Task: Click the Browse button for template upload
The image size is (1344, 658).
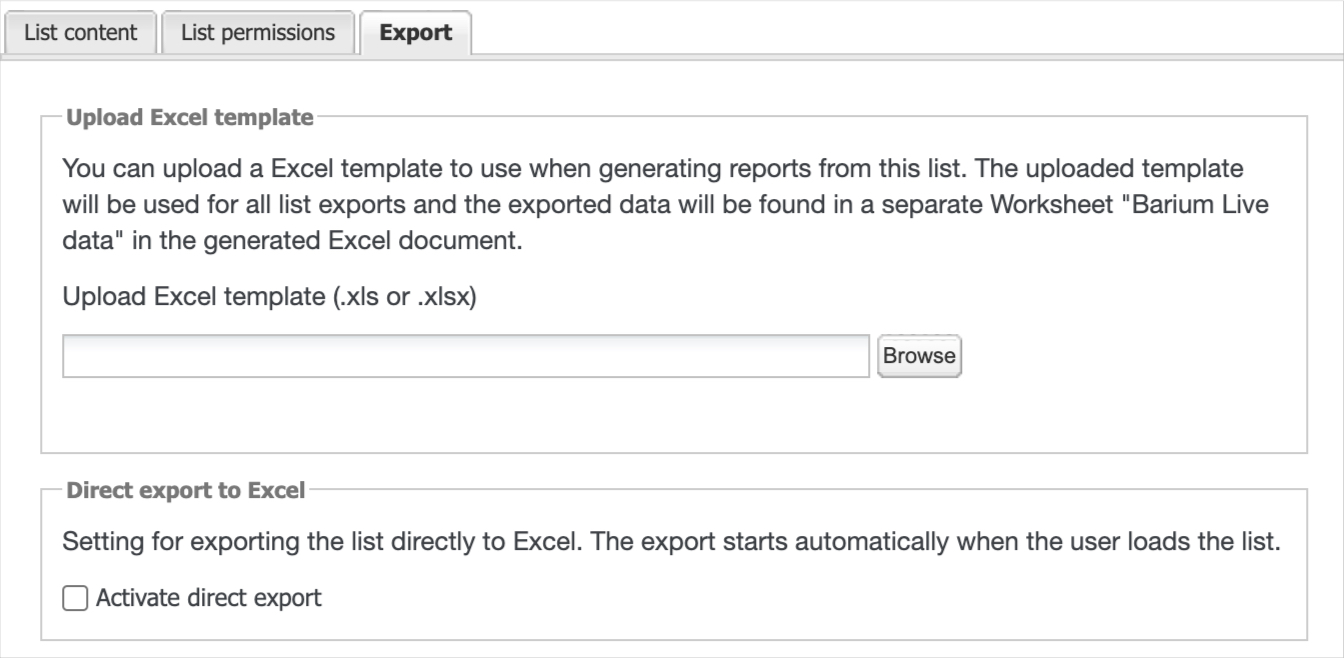Action: pyautogui.click(x=918, y=356)
